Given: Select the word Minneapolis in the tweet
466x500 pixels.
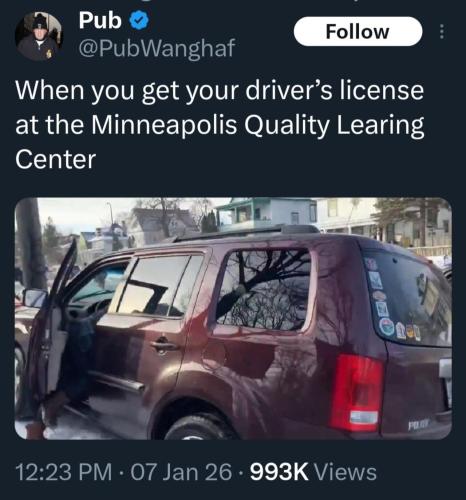Looking at the screenshot, I should pyautogui.click(x=165, y=125).
